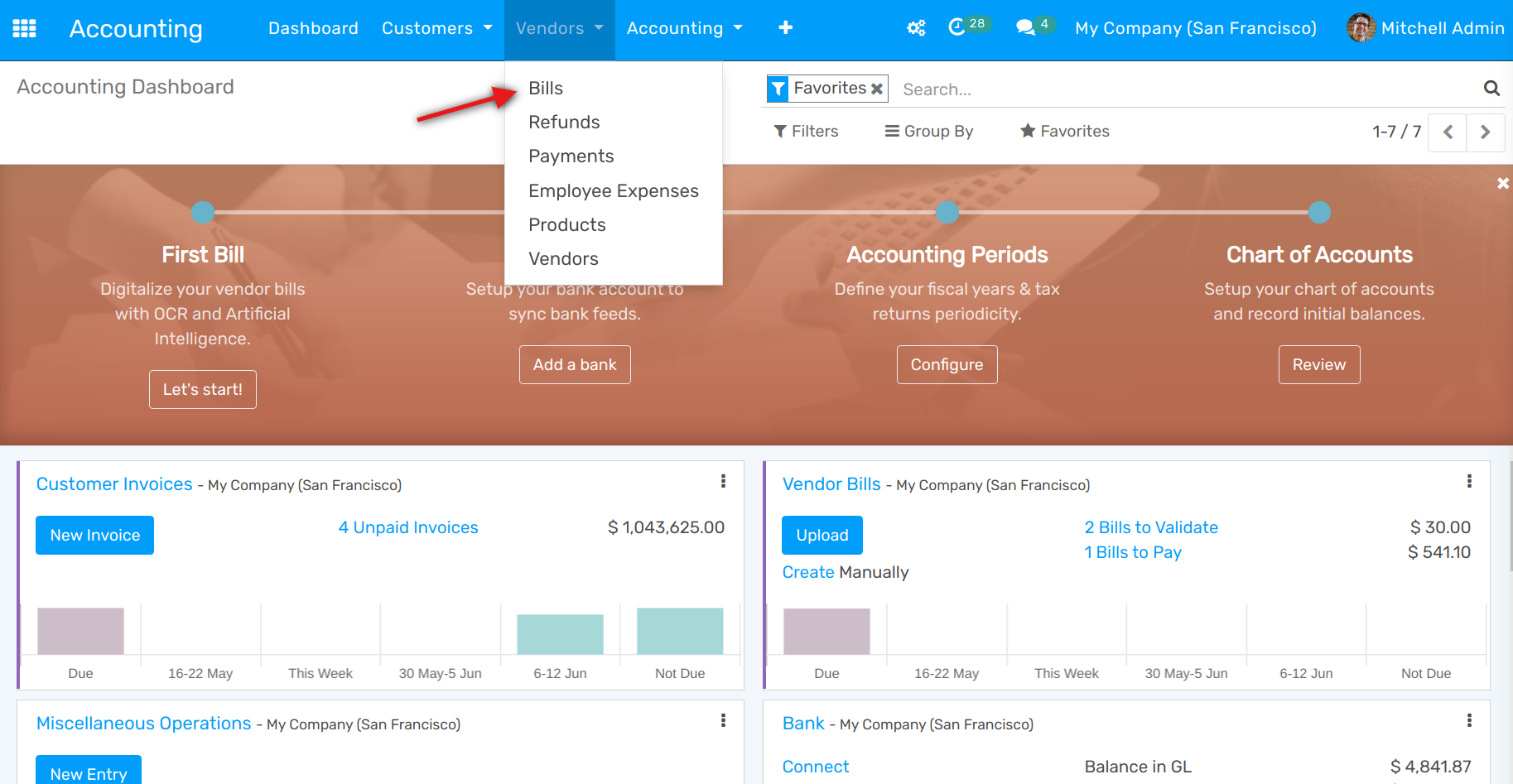The height and width of the screenshot is (784, 1513).
Task: Expand the Customers dropdown menu
Action: pyautogui.click(x=436, y=28)
